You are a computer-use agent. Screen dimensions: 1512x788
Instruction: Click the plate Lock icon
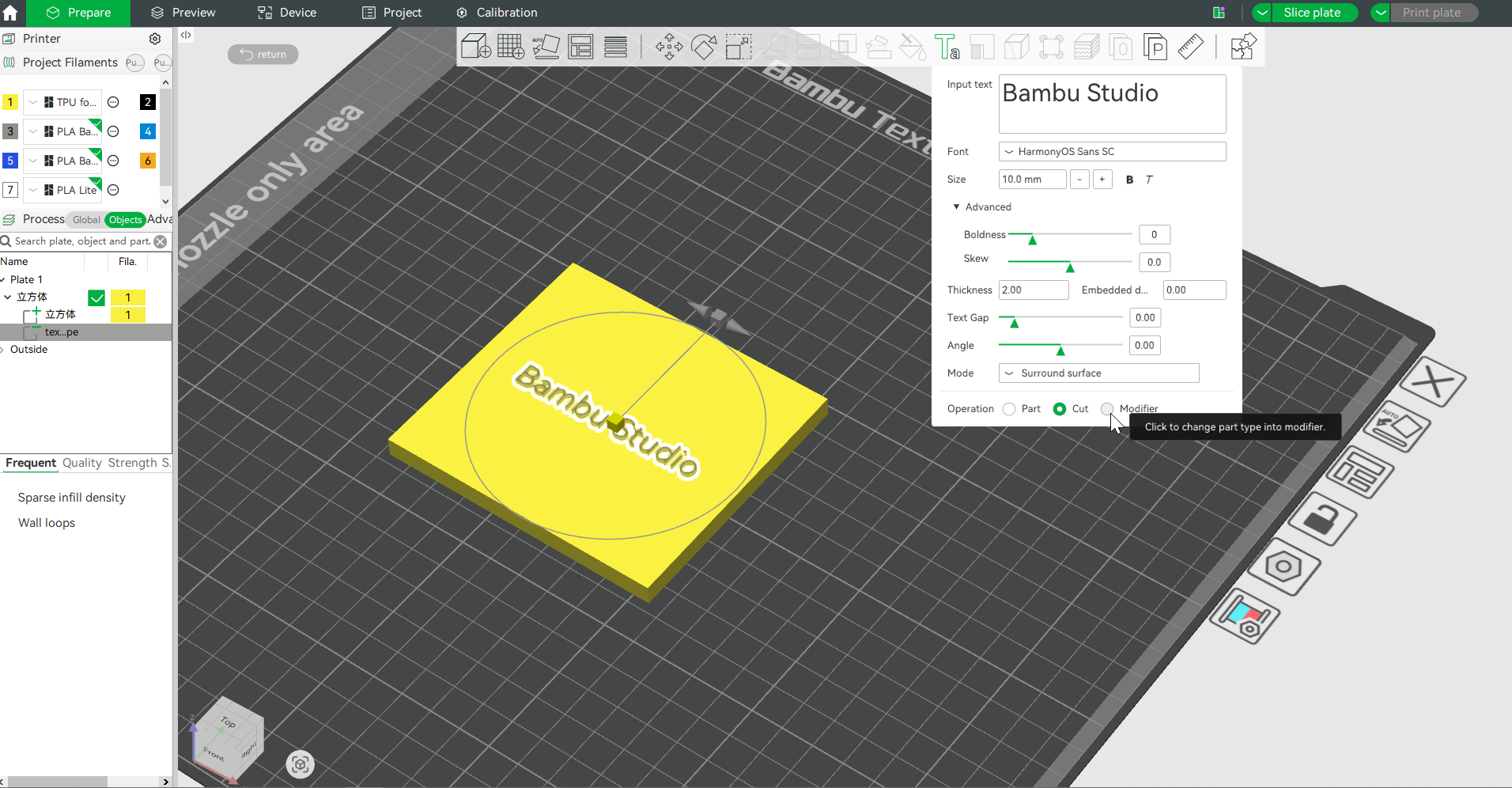pyautogui.click(x=1322, y=519)
